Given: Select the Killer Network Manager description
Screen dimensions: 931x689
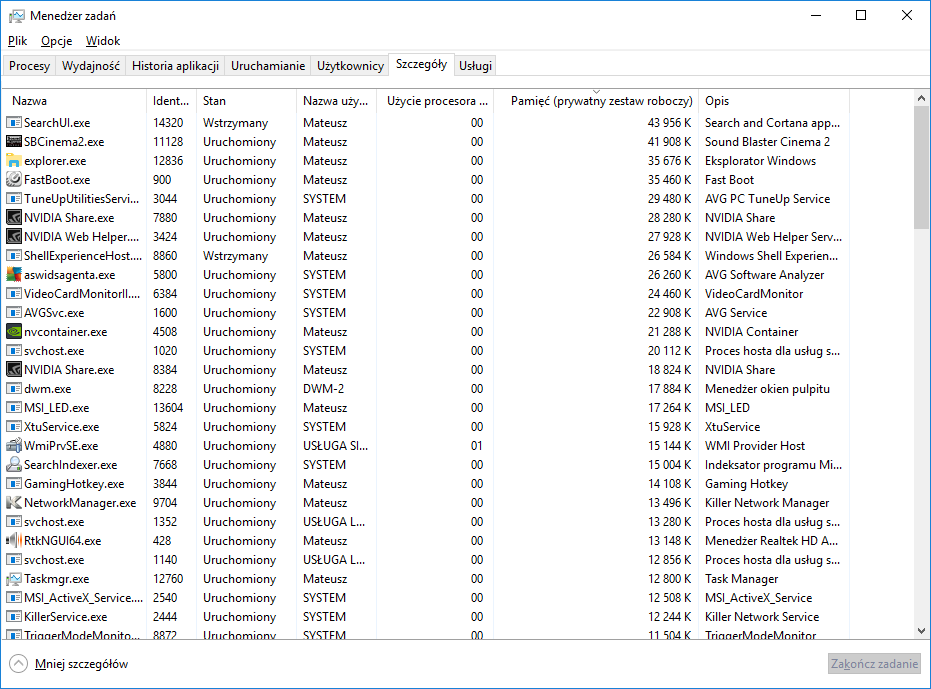Looking at the screenshot, I should click(767, 503).
